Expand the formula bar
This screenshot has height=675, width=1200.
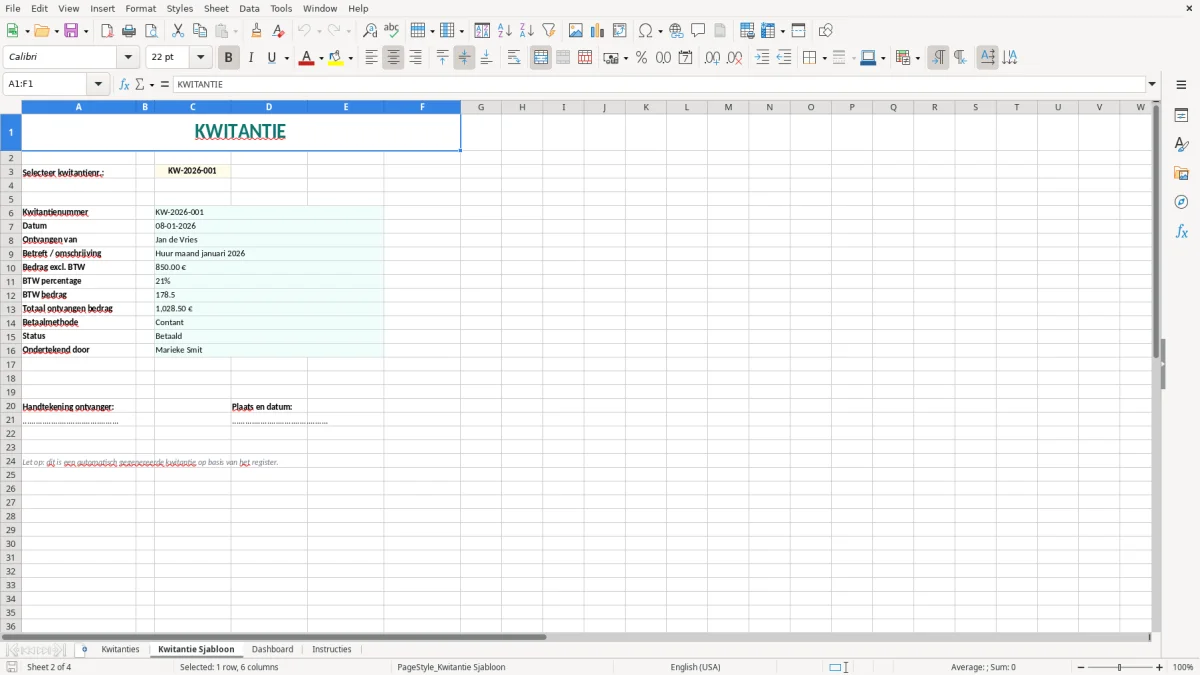coord(1153,84)
